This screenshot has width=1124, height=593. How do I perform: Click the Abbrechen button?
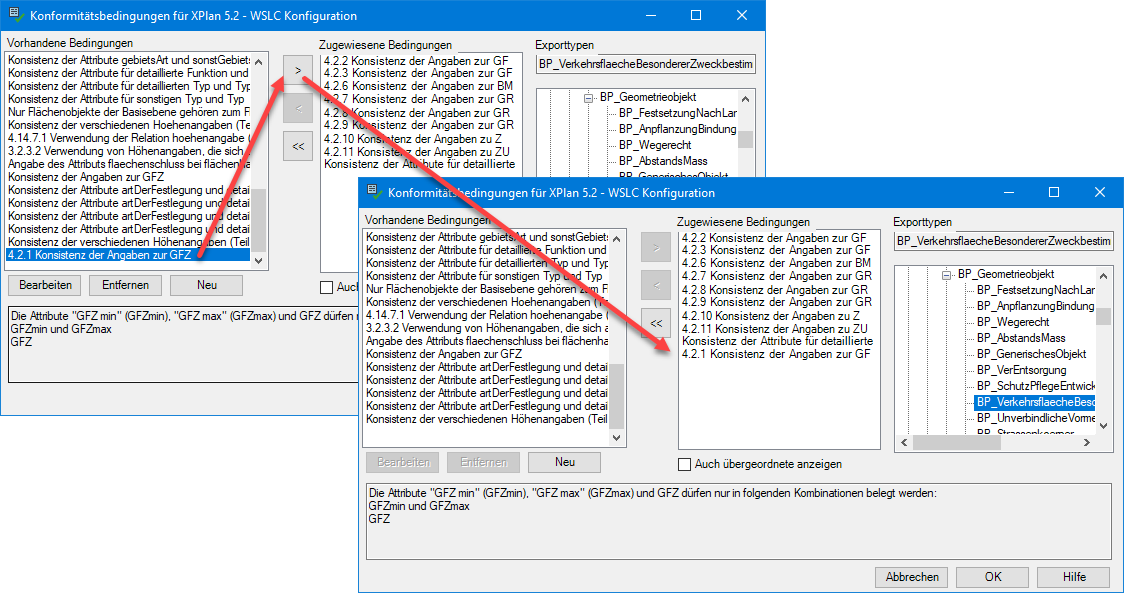[911, 577]
